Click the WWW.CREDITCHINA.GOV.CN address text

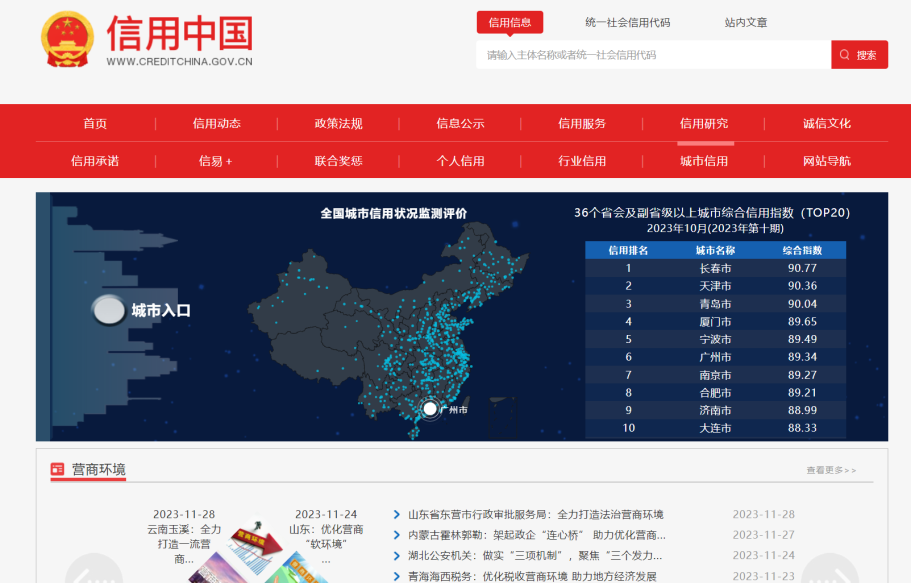180,62
